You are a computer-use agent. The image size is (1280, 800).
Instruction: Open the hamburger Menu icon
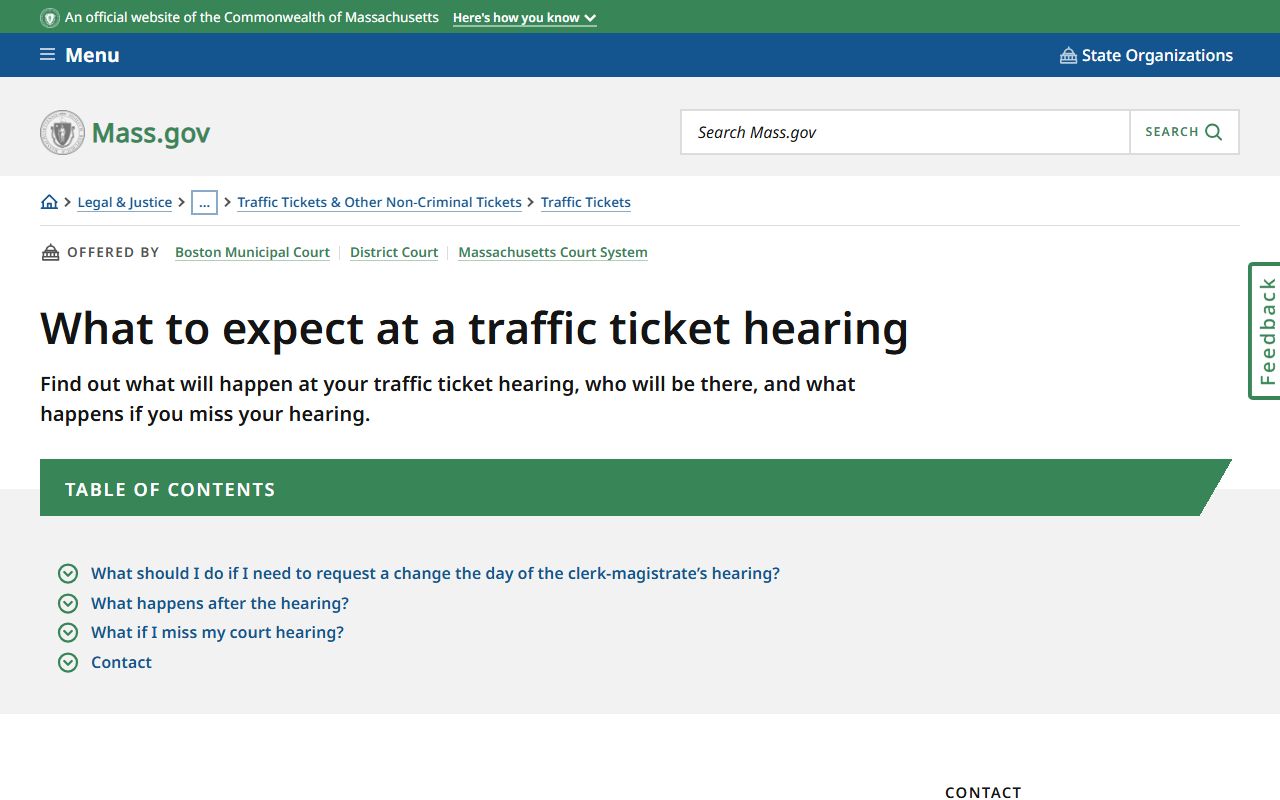(47, 55)
